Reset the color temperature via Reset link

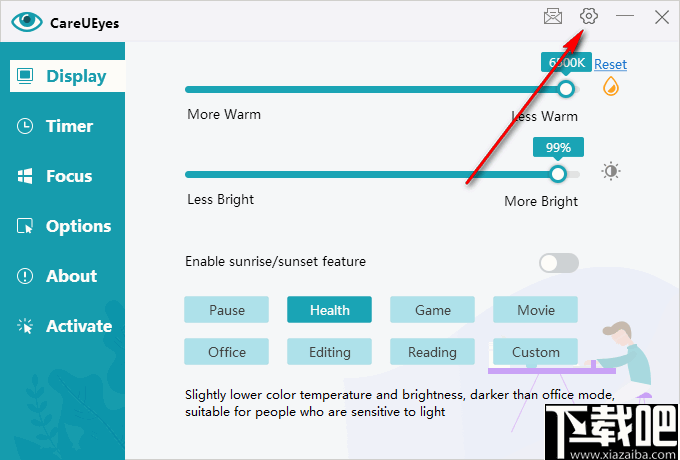610,65
